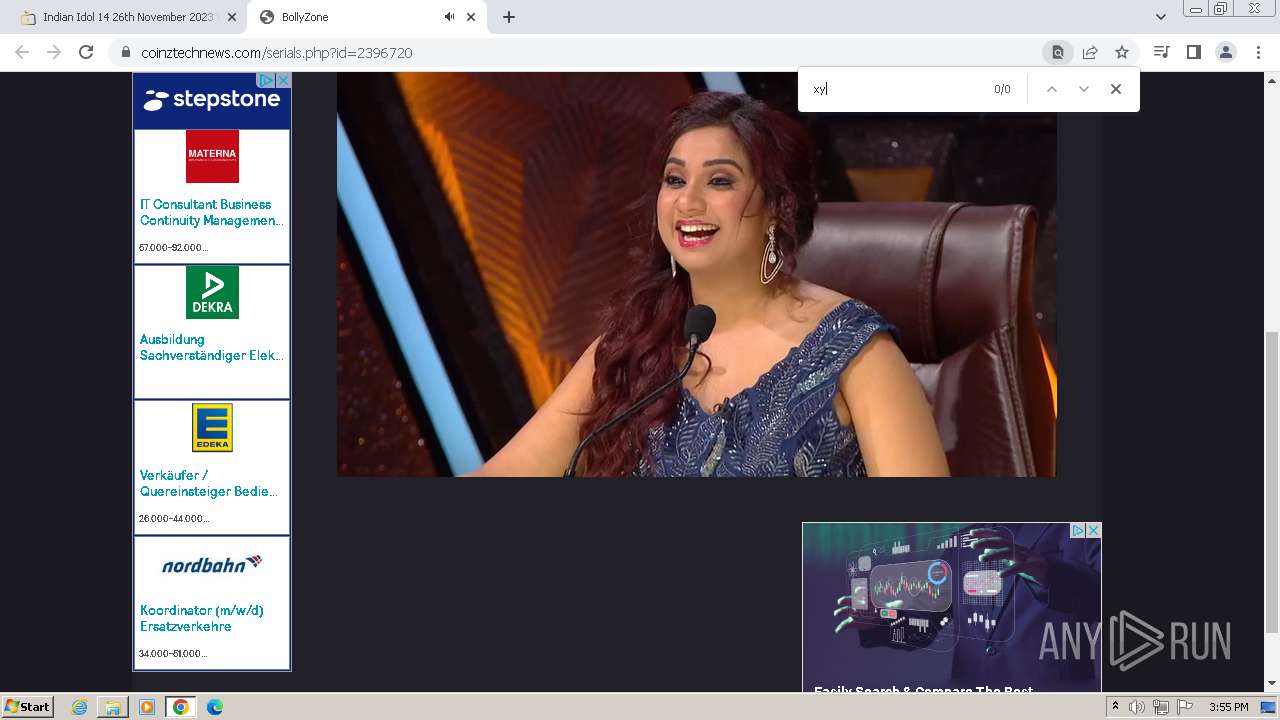Screen dimensions: 1280x720
Task: Launch Internet Explorer from taskbar
Action: [80, 707]
